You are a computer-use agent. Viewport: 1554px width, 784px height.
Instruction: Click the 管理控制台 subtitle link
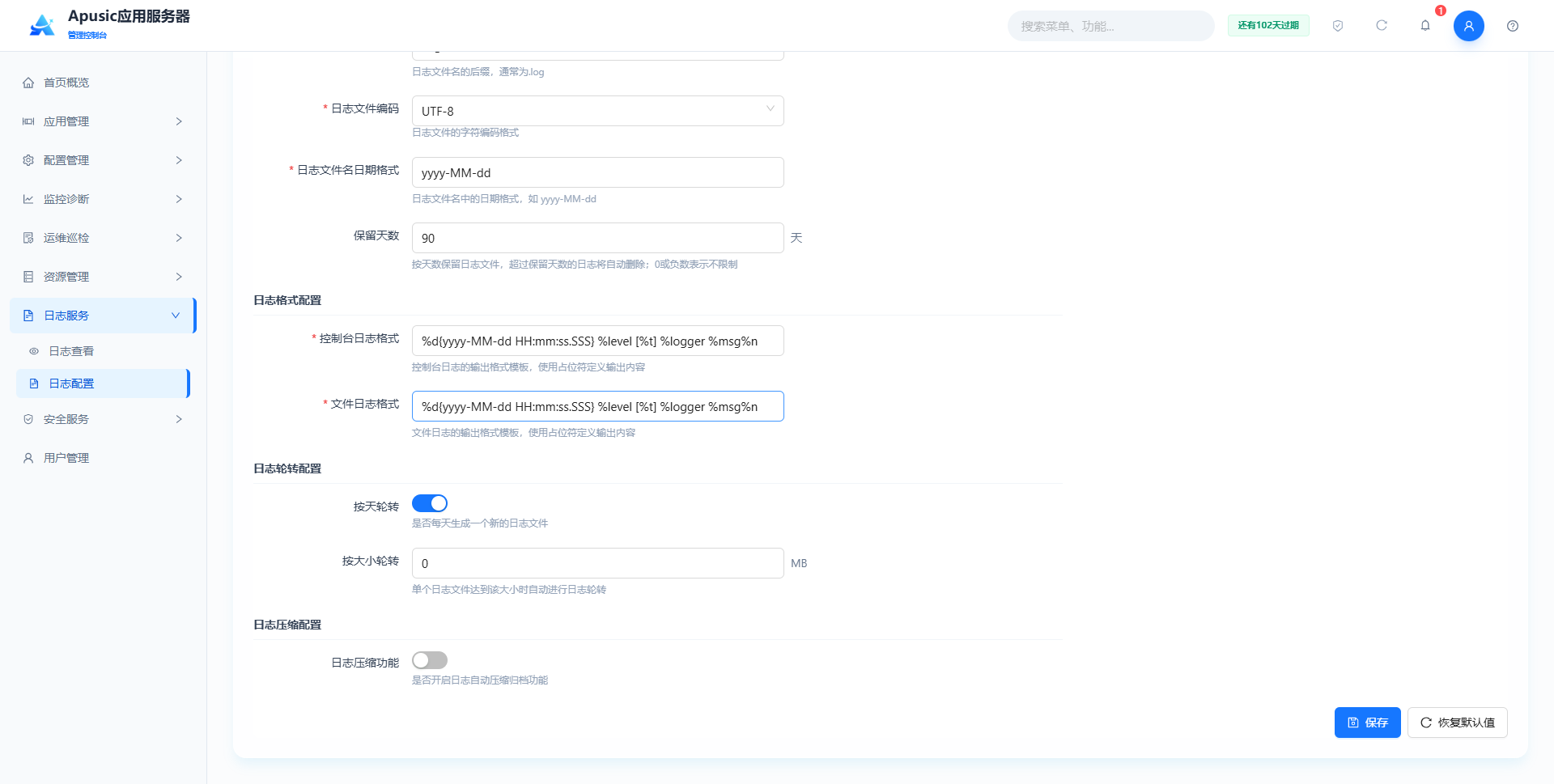[87, 36]
